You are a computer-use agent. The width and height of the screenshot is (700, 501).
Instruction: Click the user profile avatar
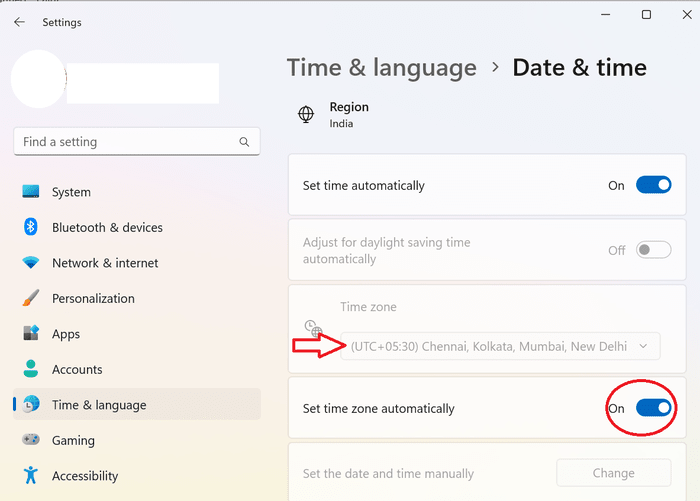[38, 79]
